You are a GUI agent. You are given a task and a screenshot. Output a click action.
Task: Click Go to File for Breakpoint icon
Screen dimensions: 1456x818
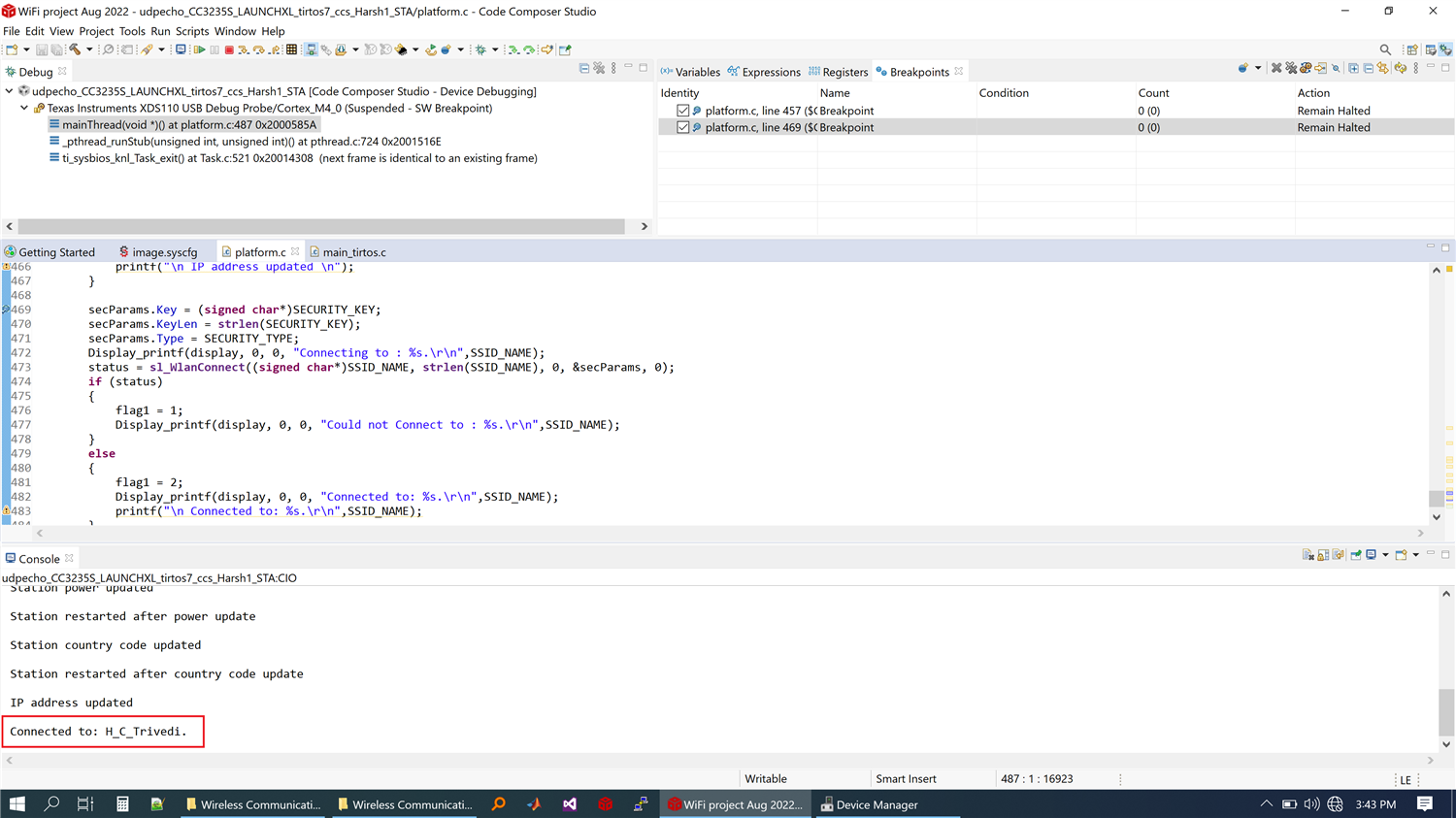click(1320, 68)
